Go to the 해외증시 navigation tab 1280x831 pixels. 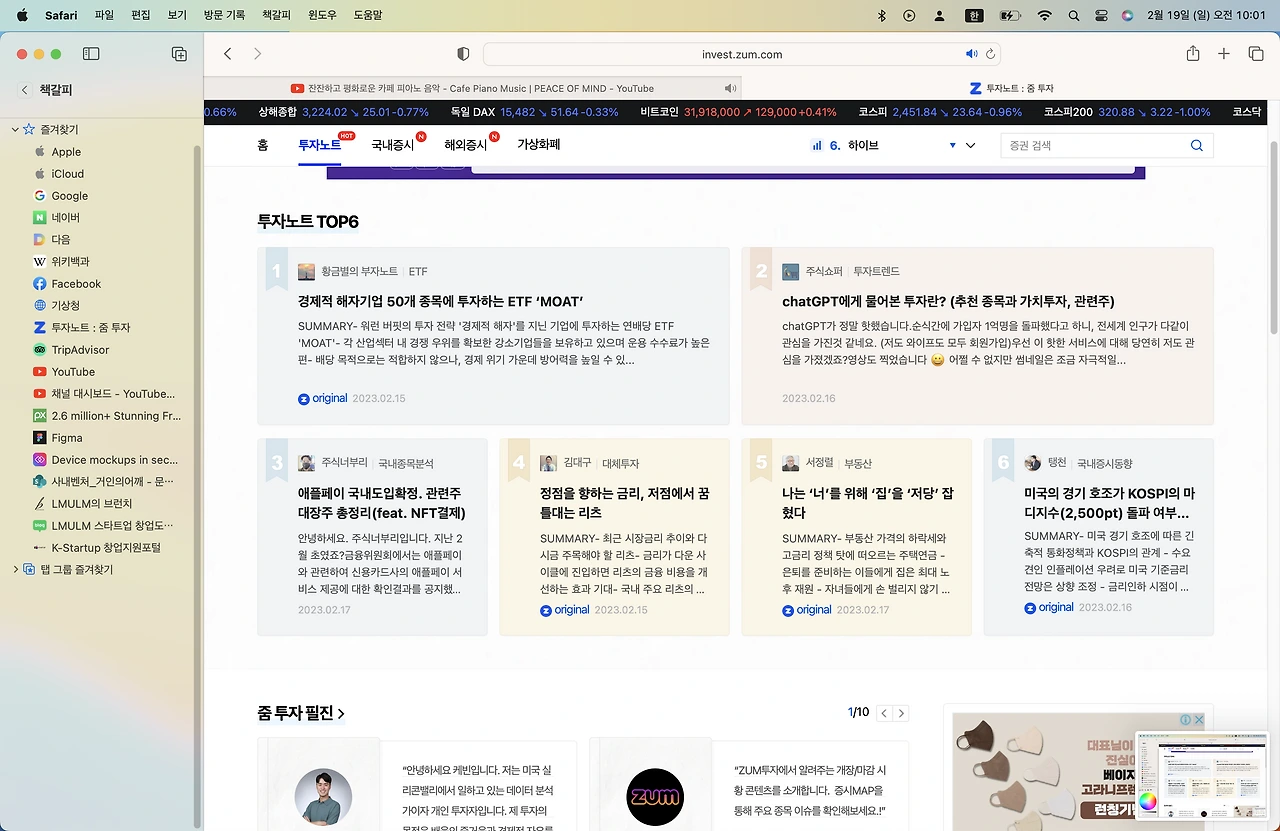[466, 146]
